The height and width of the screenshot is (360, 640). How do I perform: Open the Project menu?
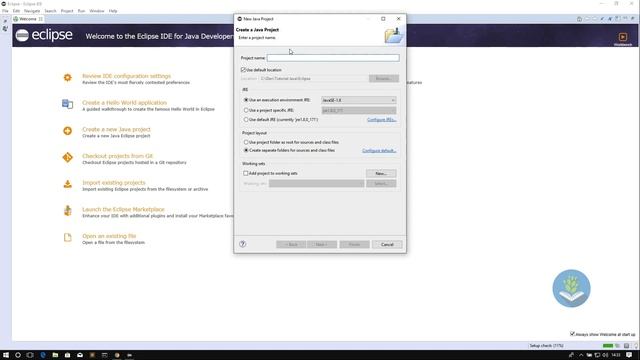pyautogui.click(x=67, y=11)
